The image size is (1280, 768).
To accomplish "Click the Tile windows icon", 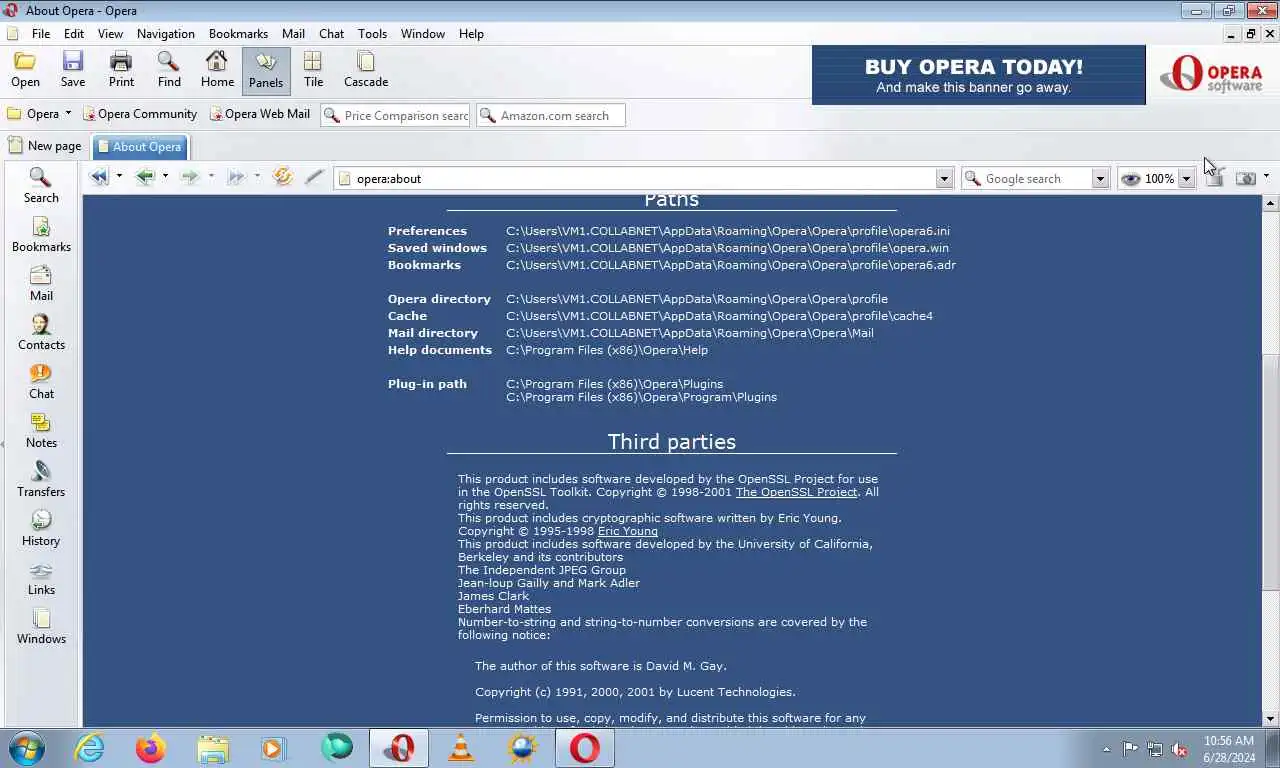I will 313,70.
